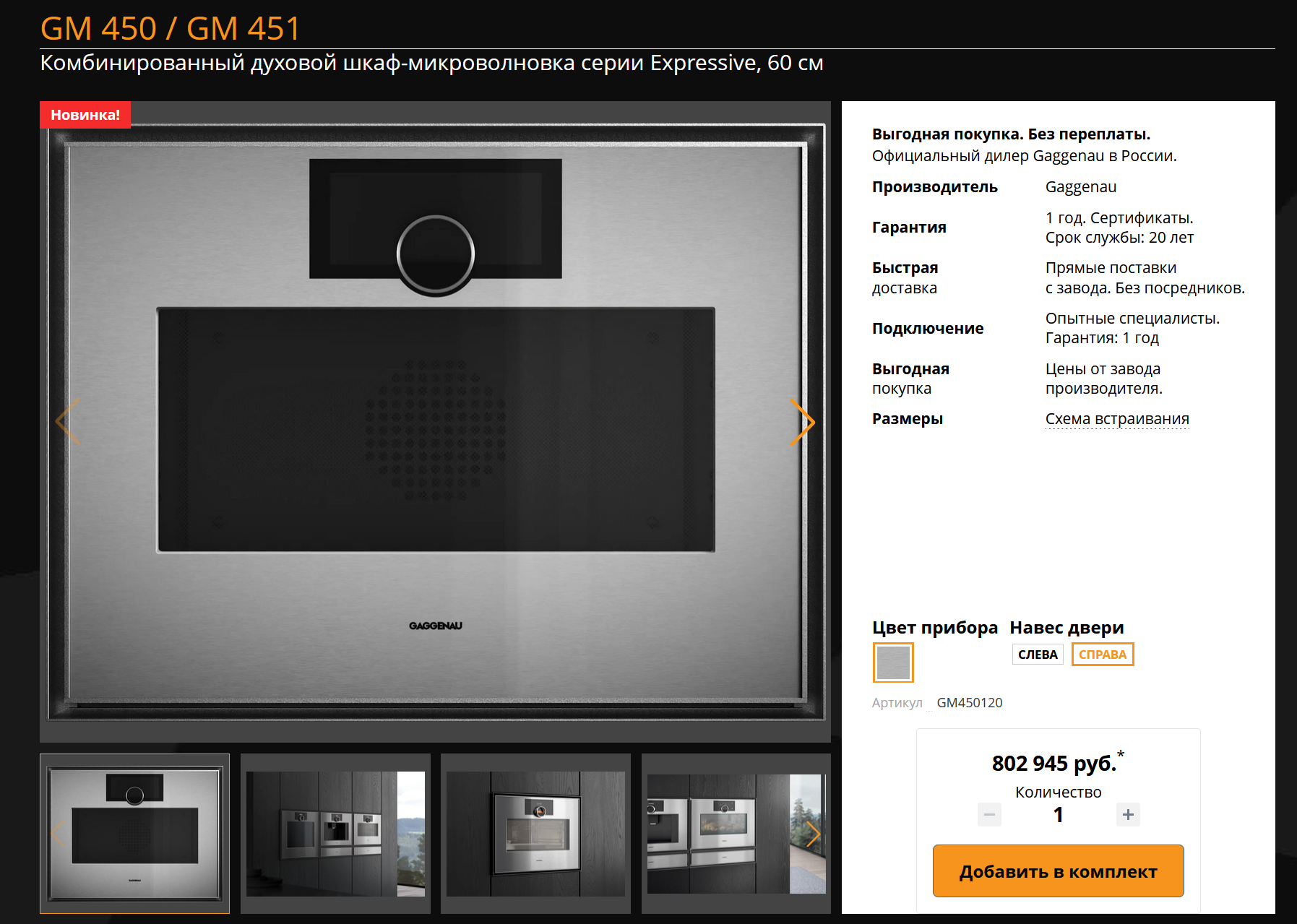Open the fourth kitchen appliances thumbnail
Viewport: 1297px width, 924px height.
pyautogui.click(x=736, y=834)
